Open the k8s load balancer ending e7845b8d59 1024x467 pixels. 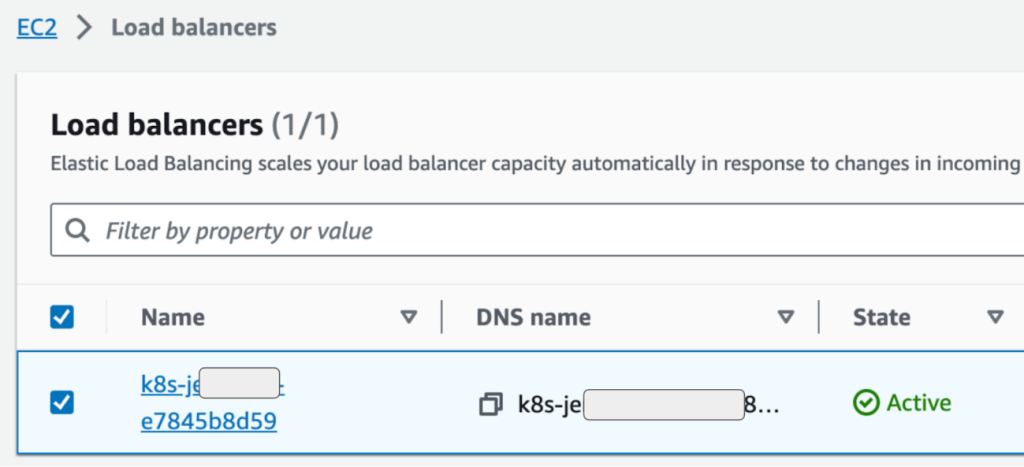point(208,421)
